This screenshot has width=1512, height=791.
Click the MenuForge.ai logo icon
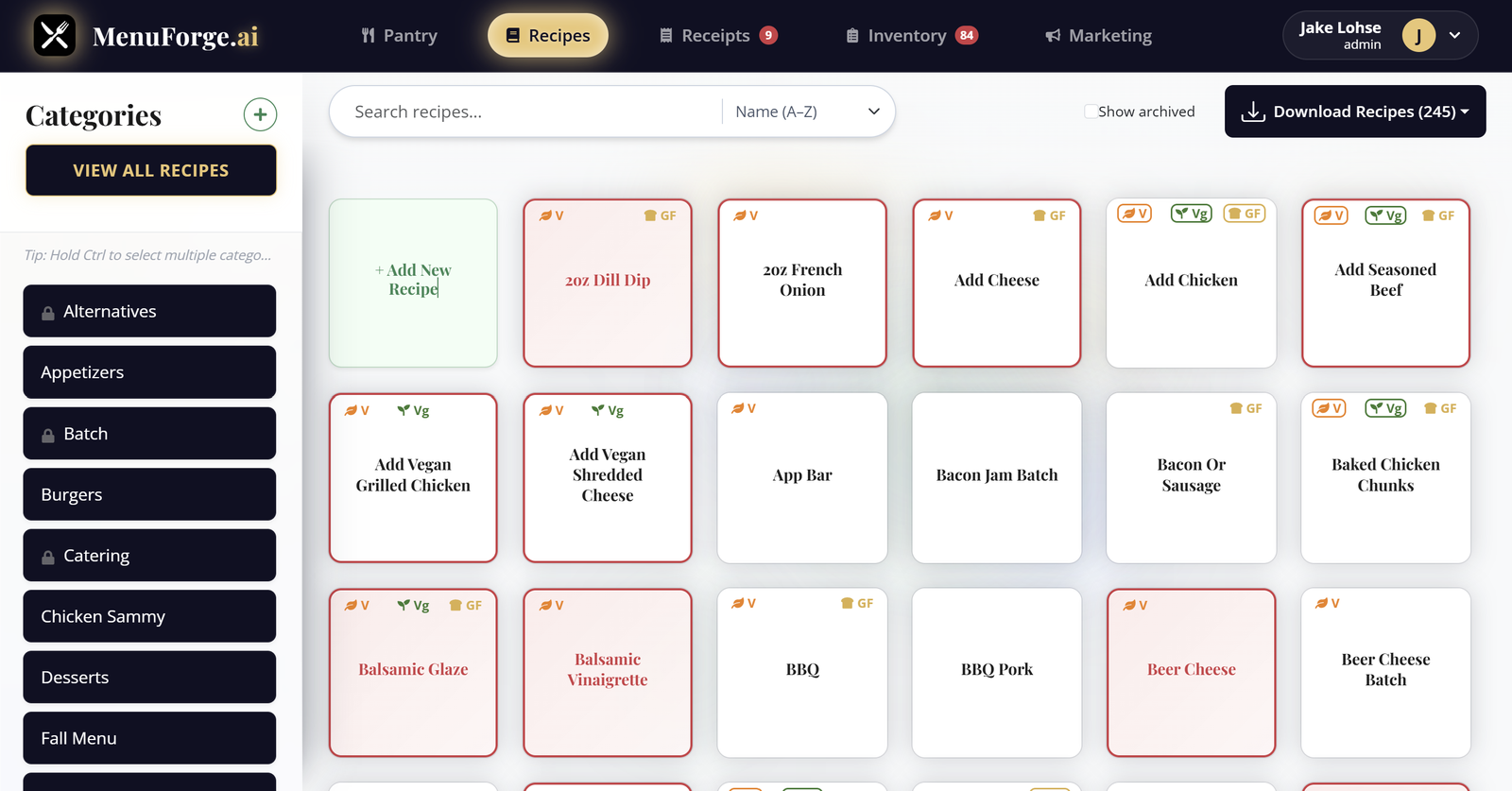click(x=55, y=36)
